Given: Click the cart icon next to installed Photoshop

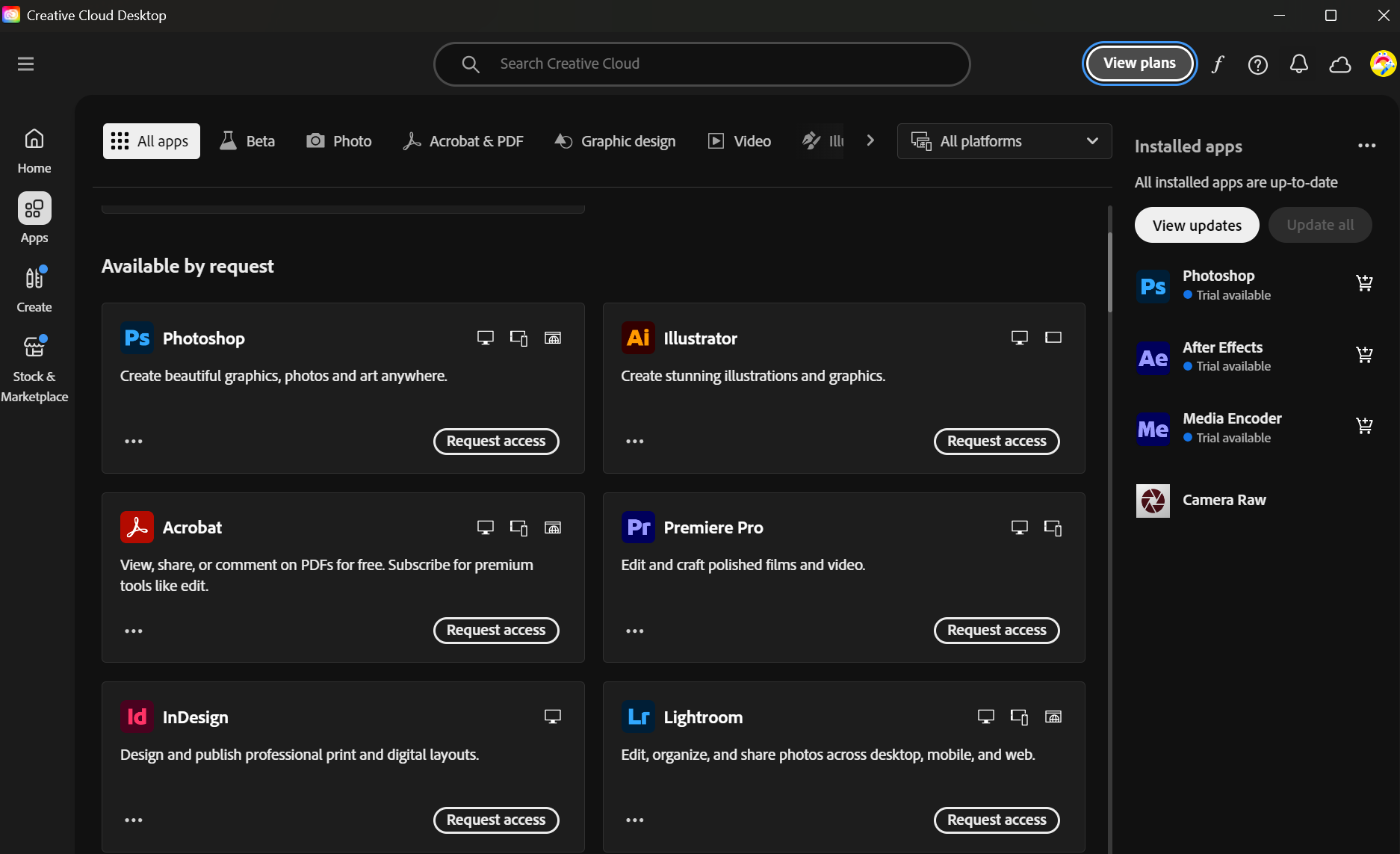Looking at the screenshot, I should 1364,283.
